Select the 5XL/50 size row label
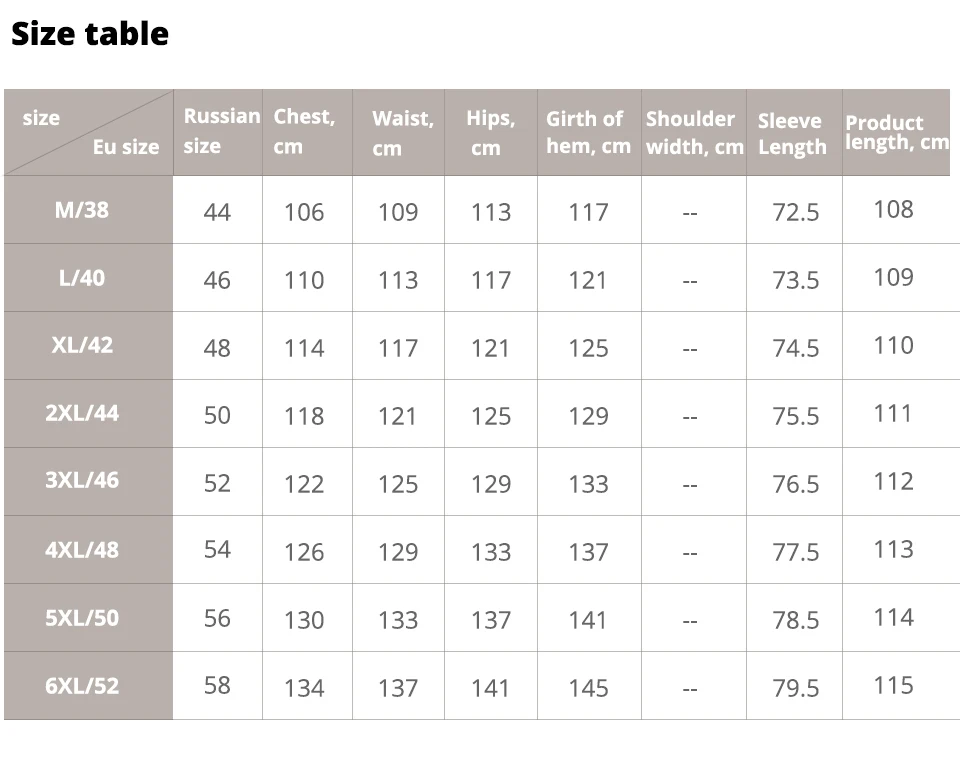This screenshot has width=960, height=757. (82, 617)
